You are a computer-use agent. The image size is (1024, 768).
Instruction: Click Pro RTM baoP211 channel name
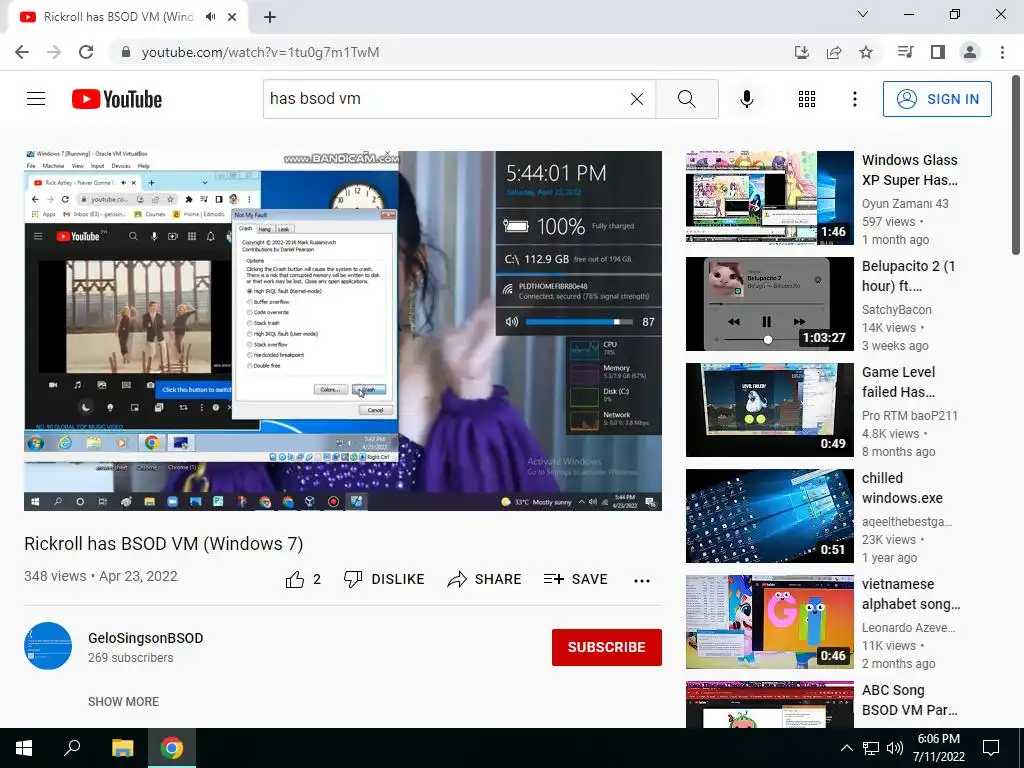click(910, 415)
